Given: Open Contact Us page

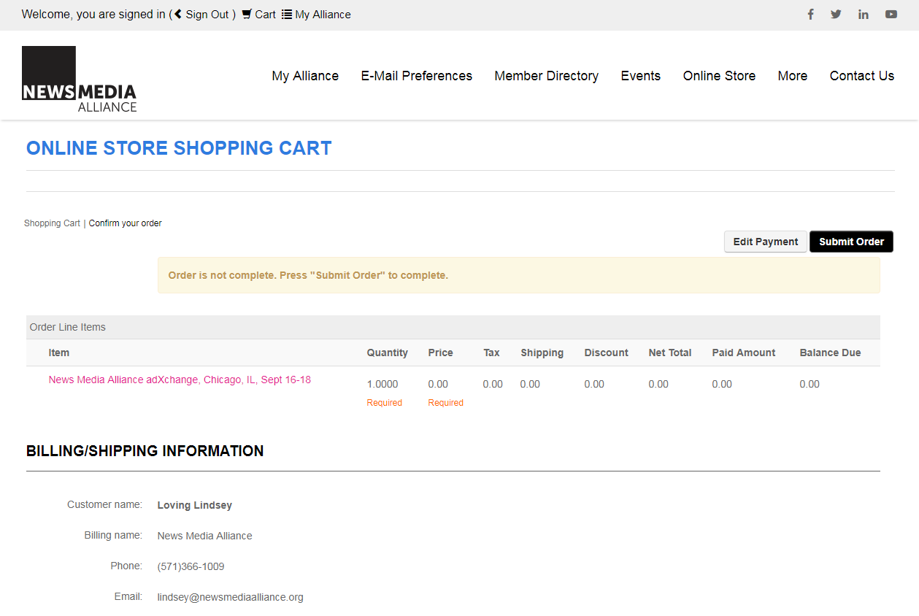Looking at the screenshot, I should click(x=862, y=76).
